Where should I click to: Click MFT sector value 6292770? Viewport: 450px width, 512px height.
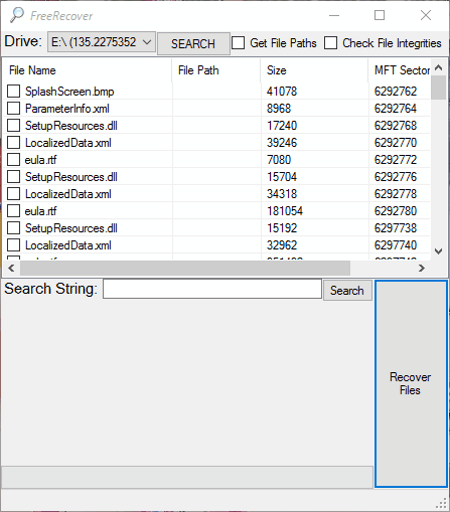(x=395, y=143)
